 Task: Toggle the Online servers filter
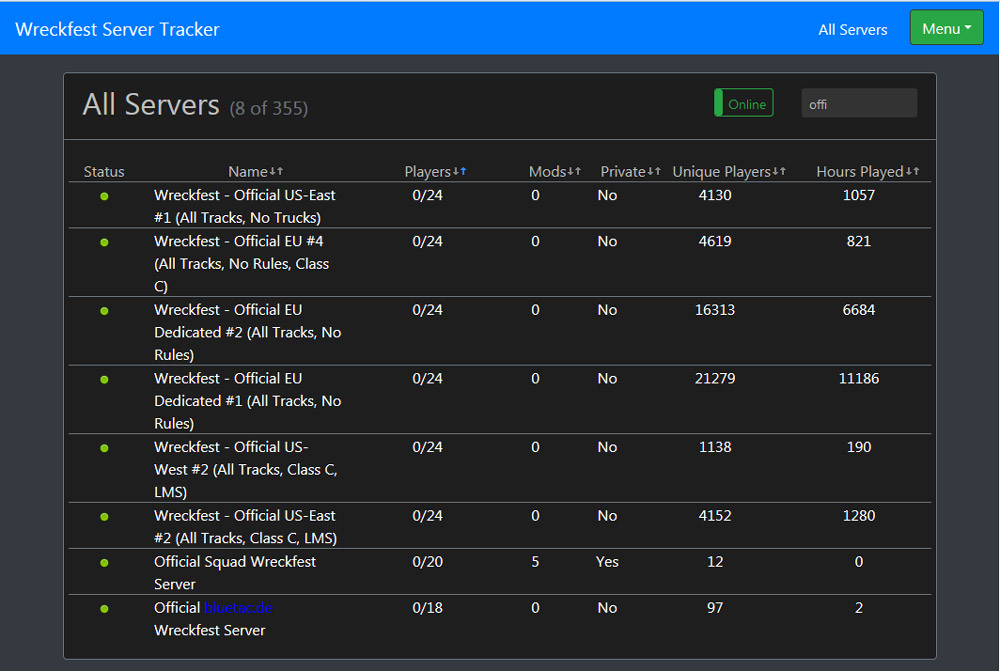744,103
